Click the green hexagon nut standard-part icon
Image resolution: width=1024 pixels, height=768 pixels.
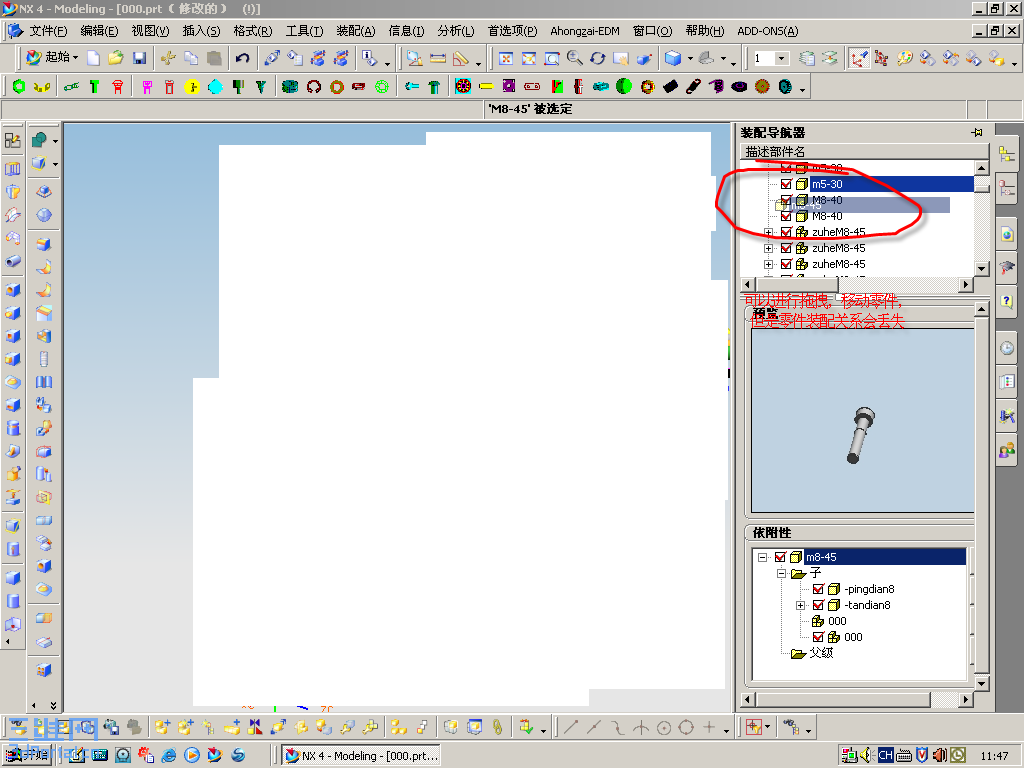pyautogui.click(x=18, y=86)
